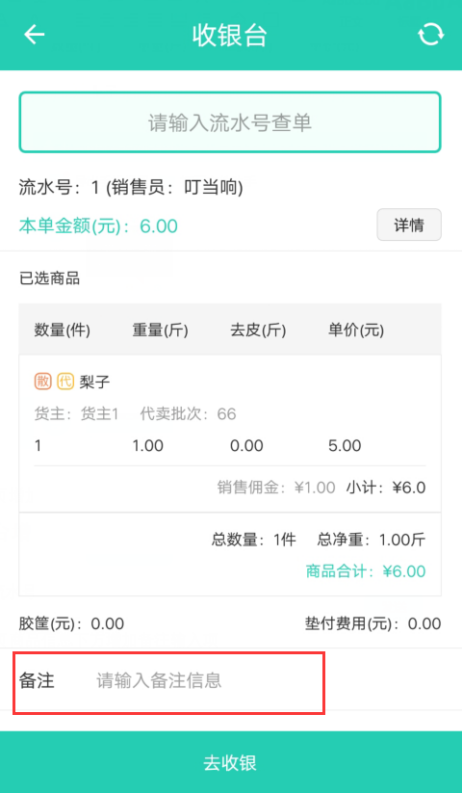This screenshot has width=463, height=793.
Task: Click the 请输入备注信息 remark field
Action: pyautogui.click(x=159, y=681)
